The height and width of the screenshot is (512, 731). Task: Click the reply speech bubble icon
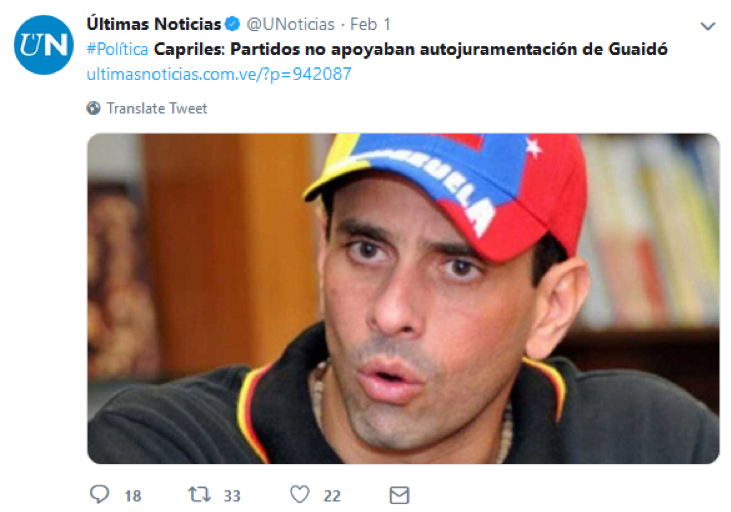click(99, 494)
